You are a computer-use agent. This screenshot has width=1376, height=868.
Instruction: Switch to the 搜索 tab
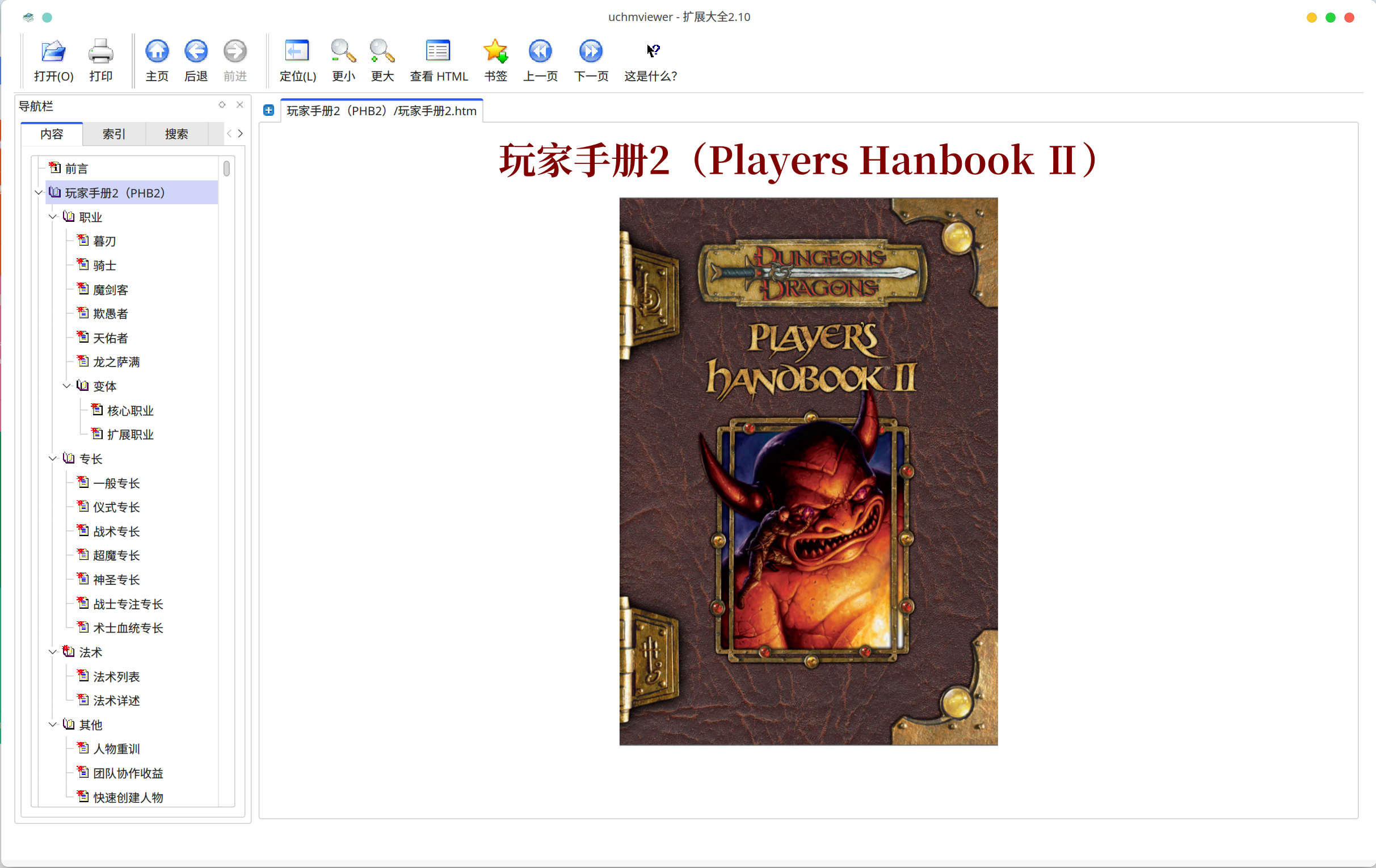click(x=176, y=134)
